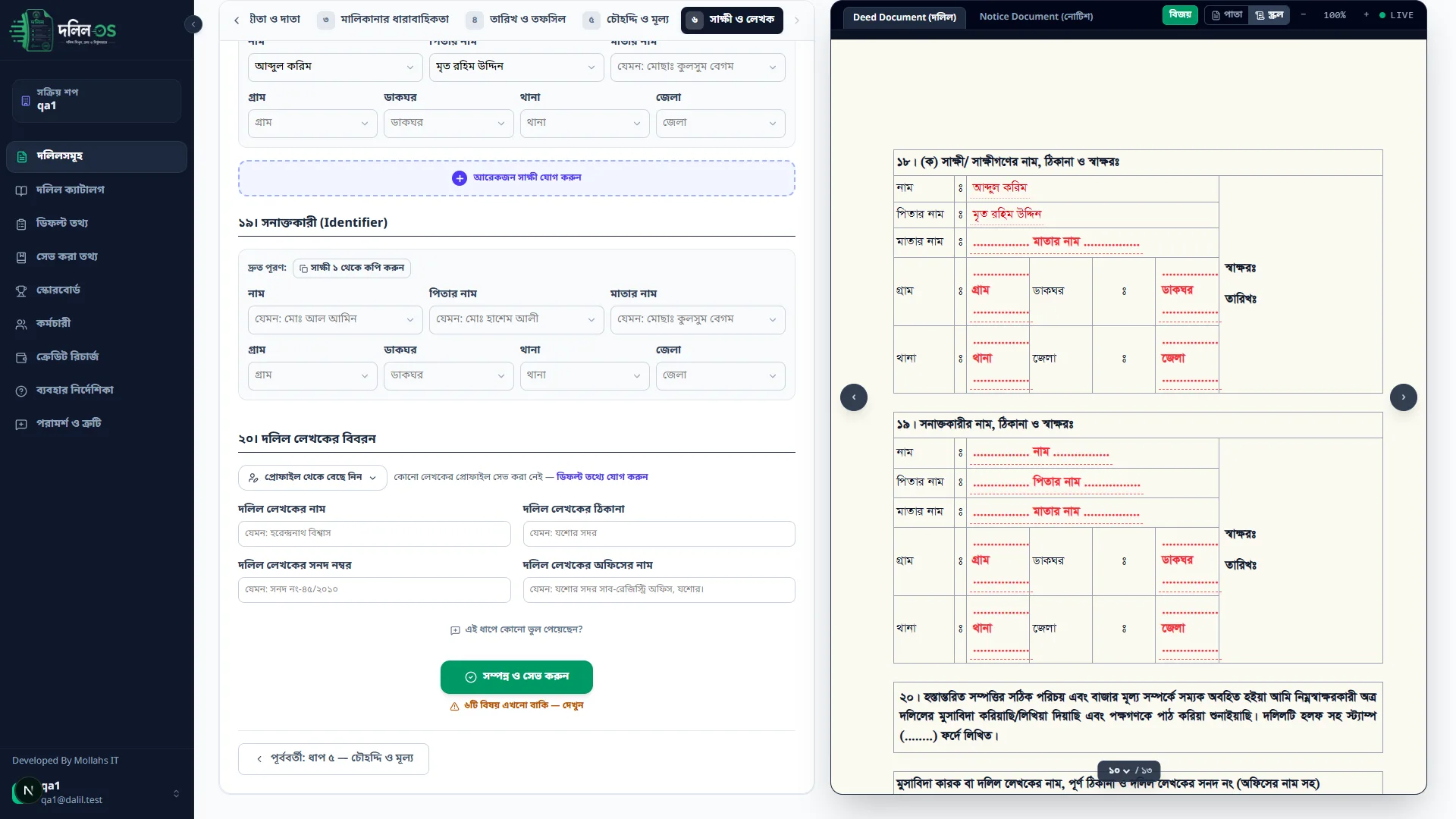1456x819 pixels.
Task: Zoom out the document preview
Action: point(1304,15)
